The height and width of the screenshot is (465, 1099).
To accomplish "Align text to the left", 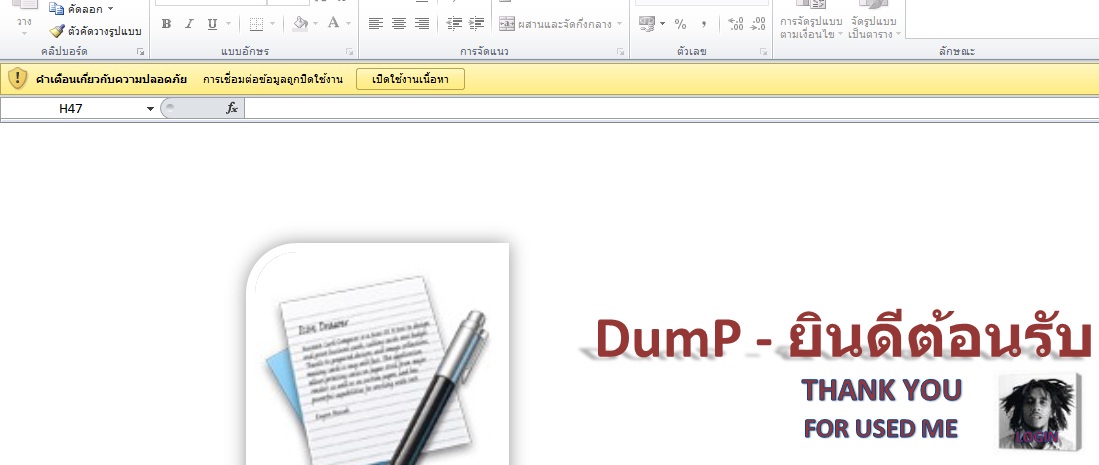I will tap(376, 24).
